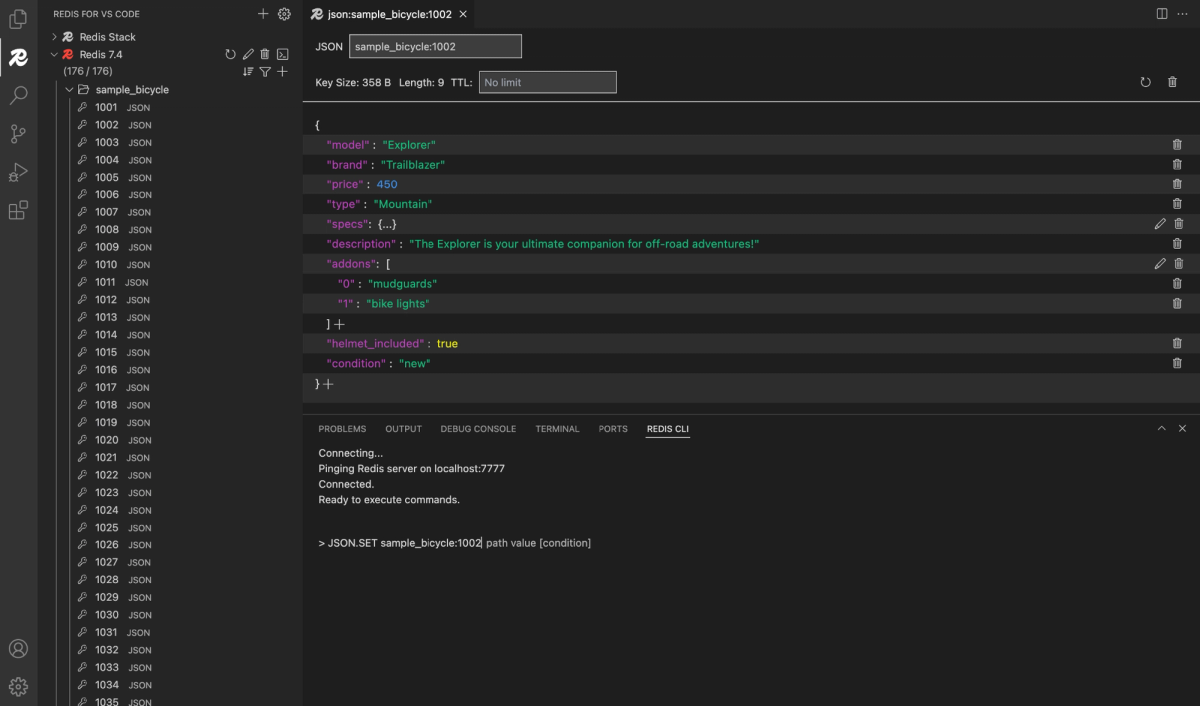Viewport: 1200px width, 706px height.
Task: Delete the model field with its trash icon
Action: point(1177,144)
